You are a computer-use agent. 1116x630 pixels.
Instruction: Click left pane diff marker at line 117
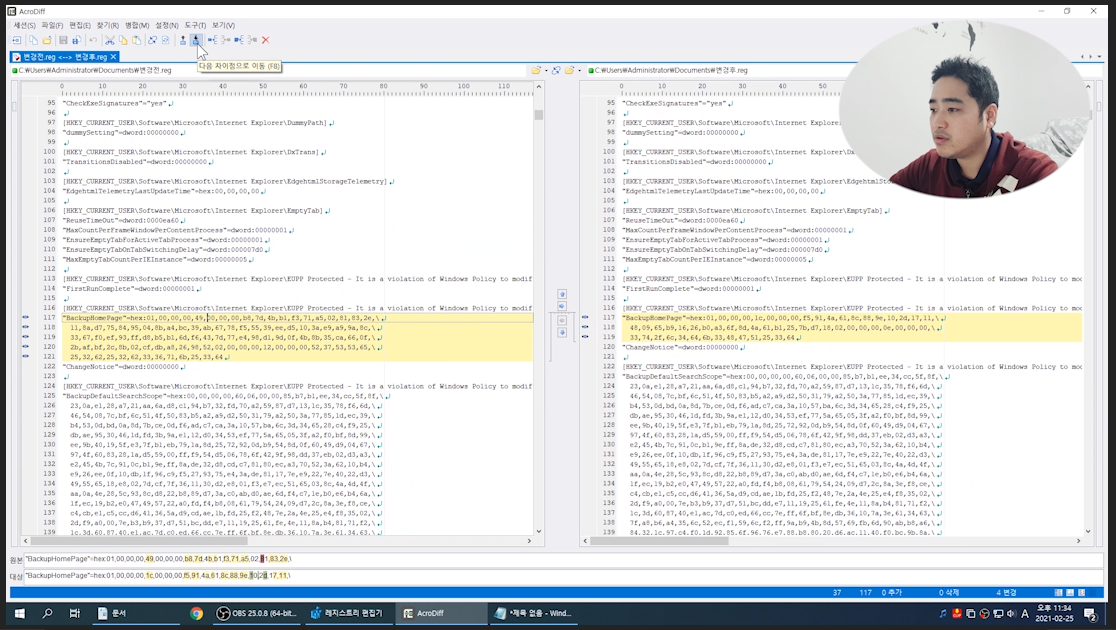(26, 317)
